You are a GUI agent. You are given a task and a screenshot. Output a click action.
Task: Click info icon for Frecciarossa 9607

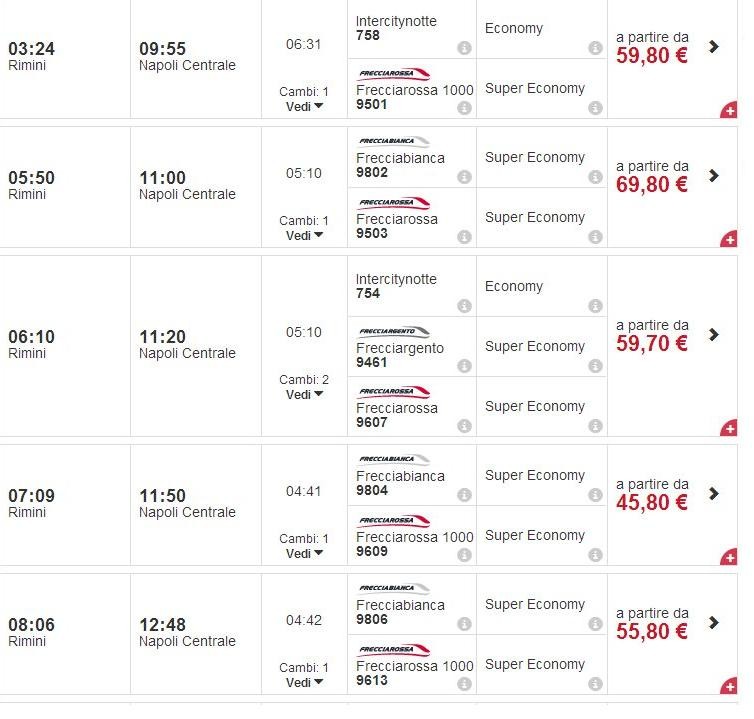point(464,426)
